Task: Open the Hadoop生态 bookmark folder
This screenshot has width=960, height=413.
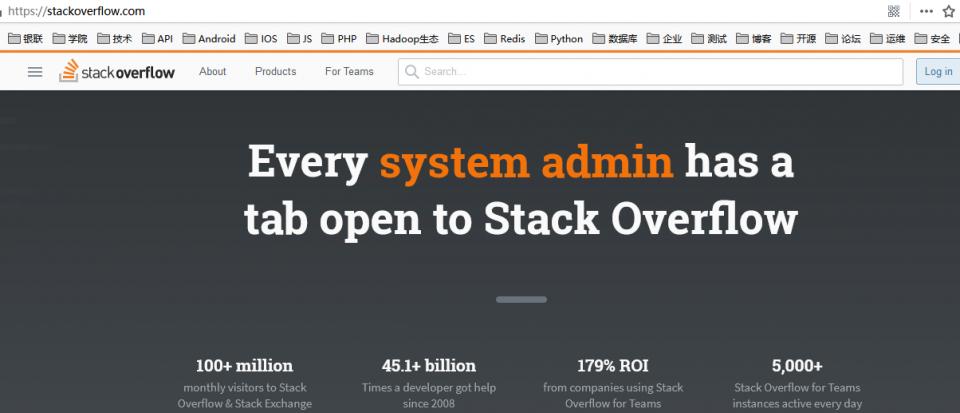Action: (x=402, y=39)
